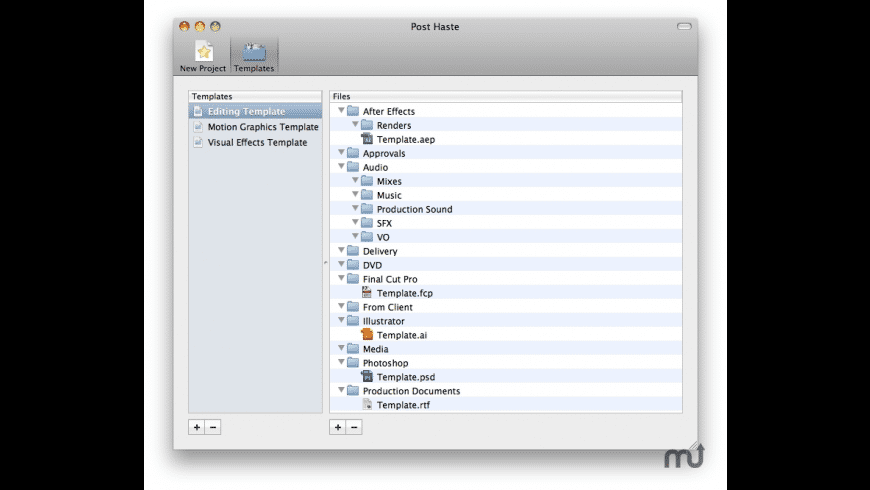Screen dimensions: 870x490
Task: Select the 'SFX' folder name
Action: coord(385,223)
